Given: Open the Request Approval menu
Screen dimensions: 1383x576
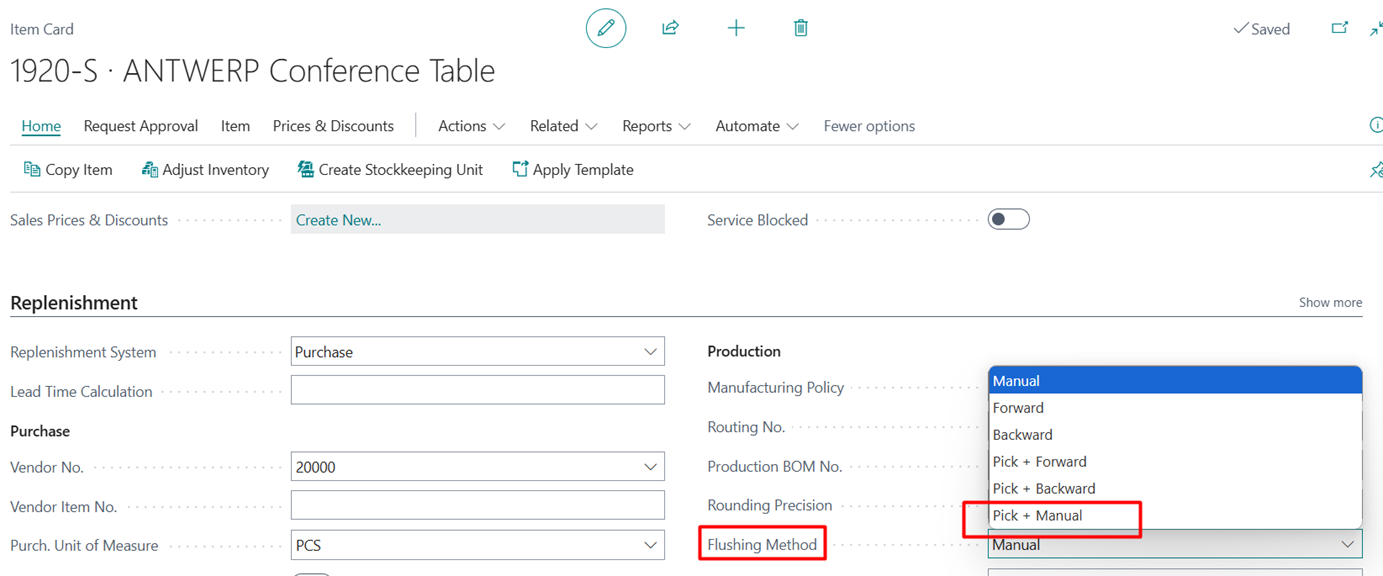Looking at the screenshot, I should point(141,126).
